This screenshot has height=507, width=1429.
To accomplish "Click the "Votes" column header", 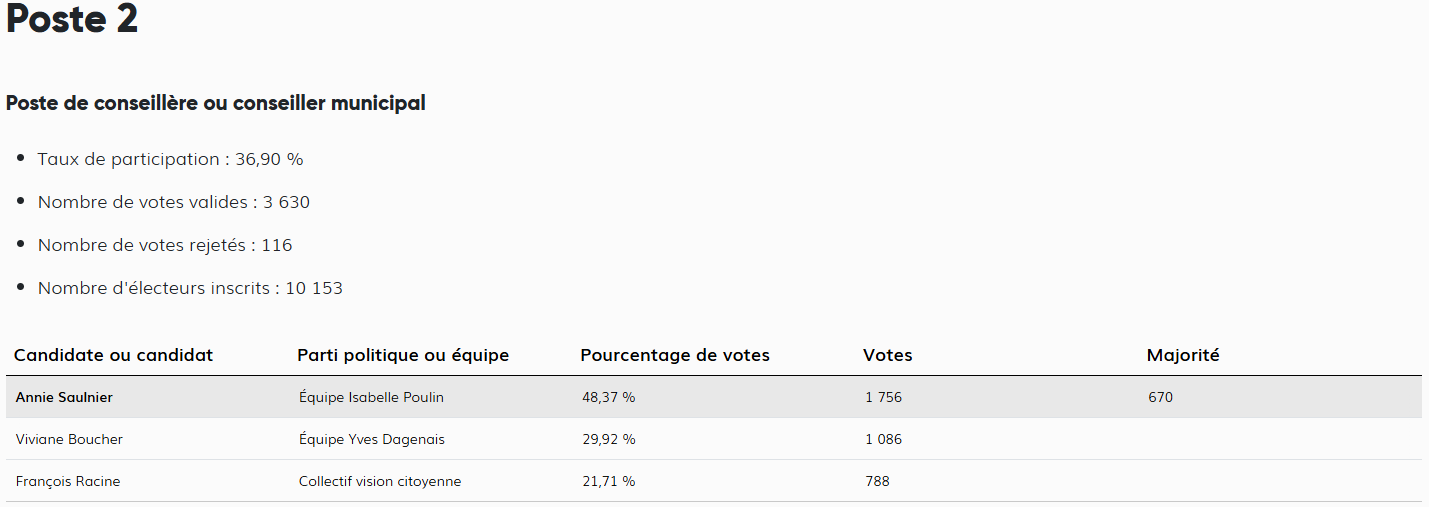I will click(888, 355).
